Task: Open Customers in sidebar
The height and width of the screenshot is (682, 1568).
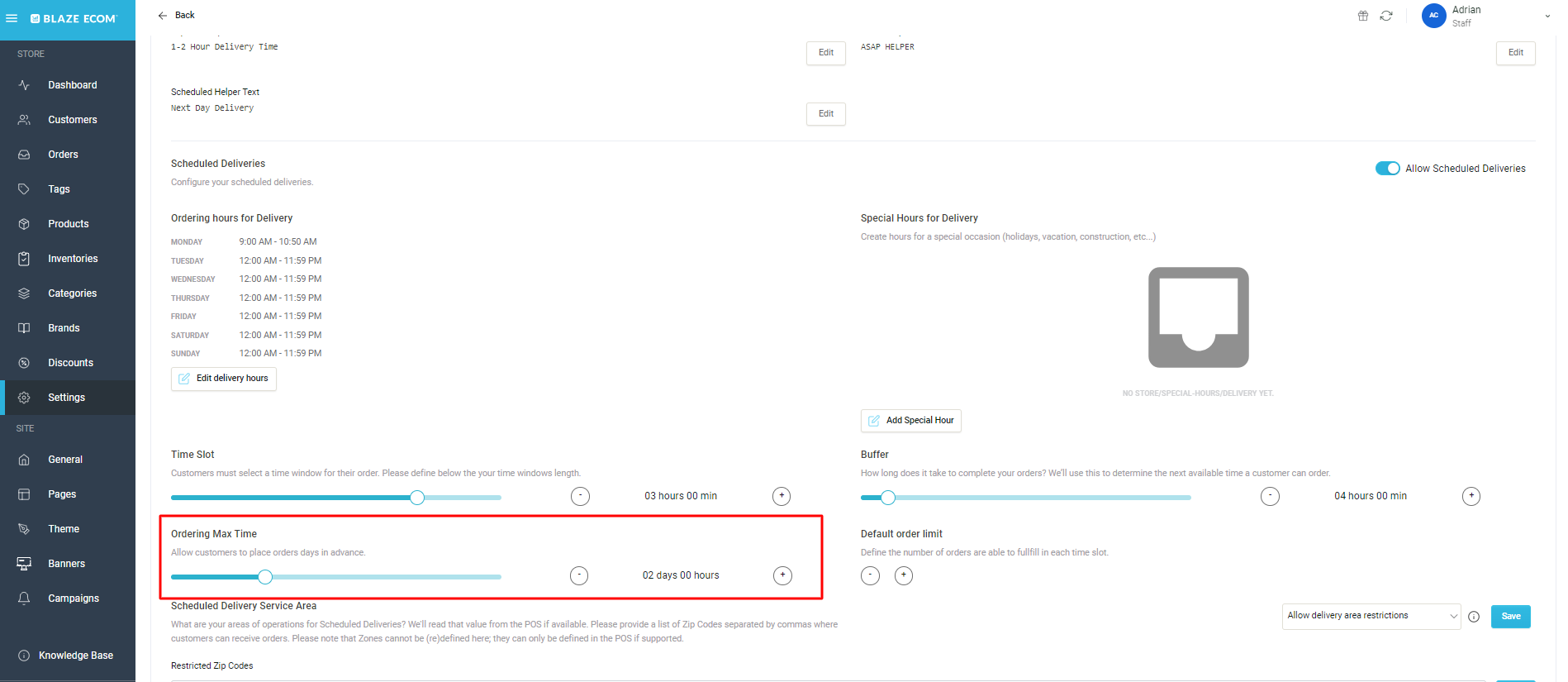Action: [x=68, y=120]
